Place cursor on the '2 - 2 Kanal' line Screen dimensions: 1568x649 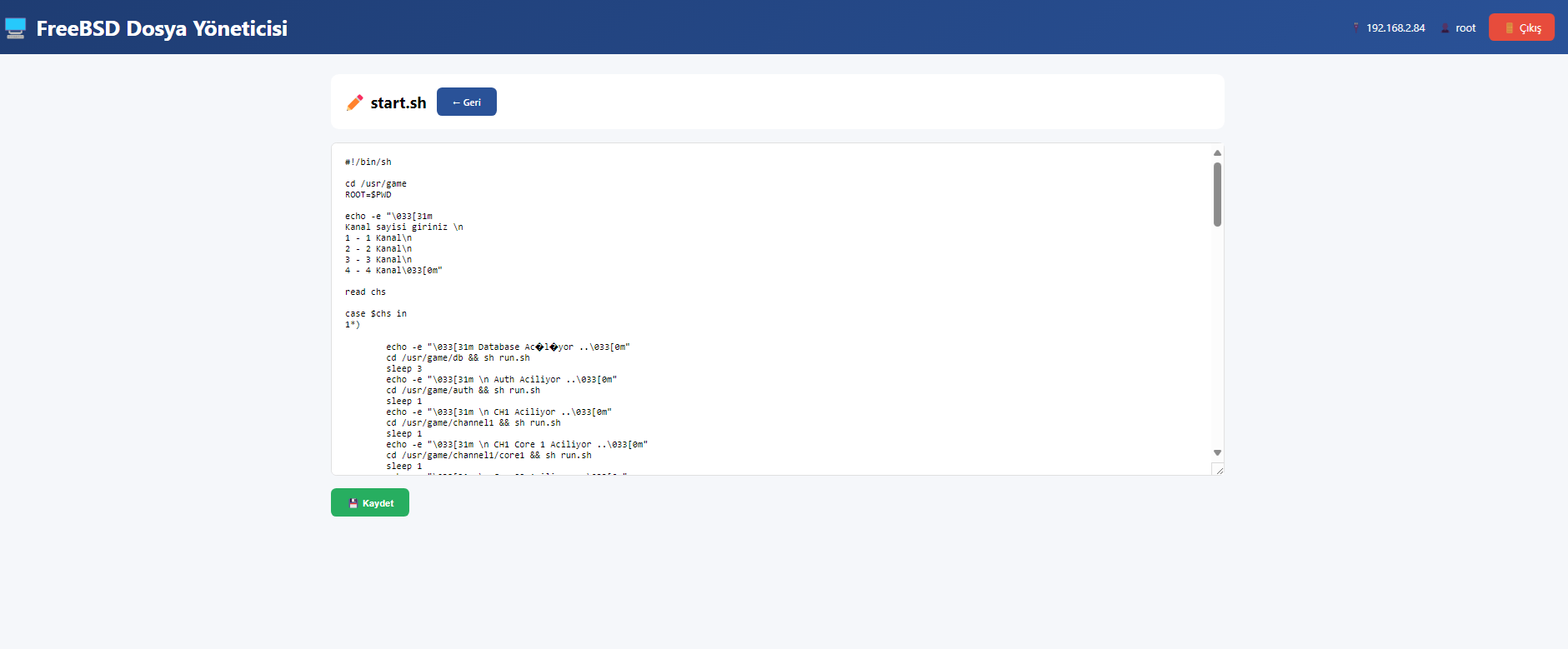pos(378,248)
